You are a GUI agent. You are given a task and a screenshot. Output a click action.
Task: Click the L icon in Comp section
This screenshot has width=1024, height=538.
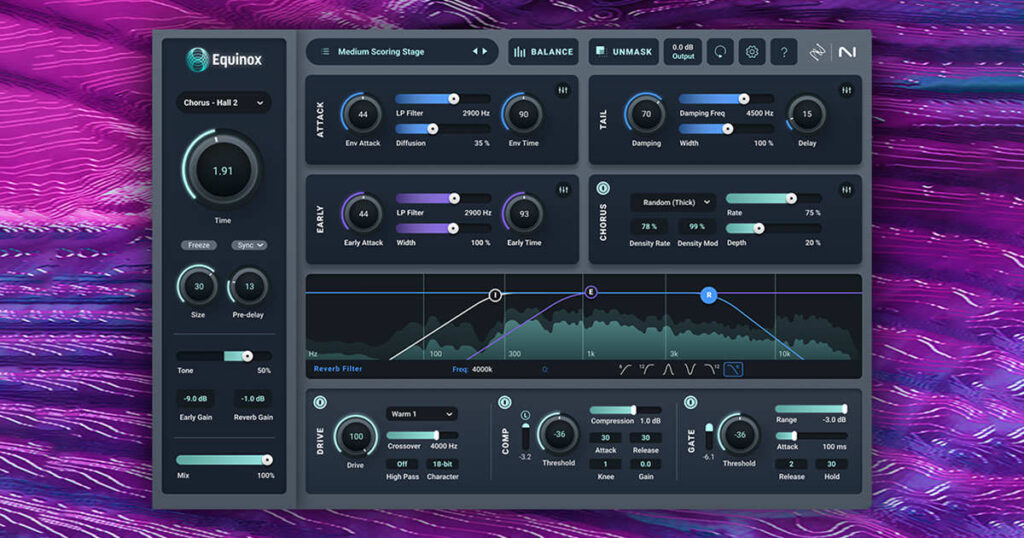point(525,415)
